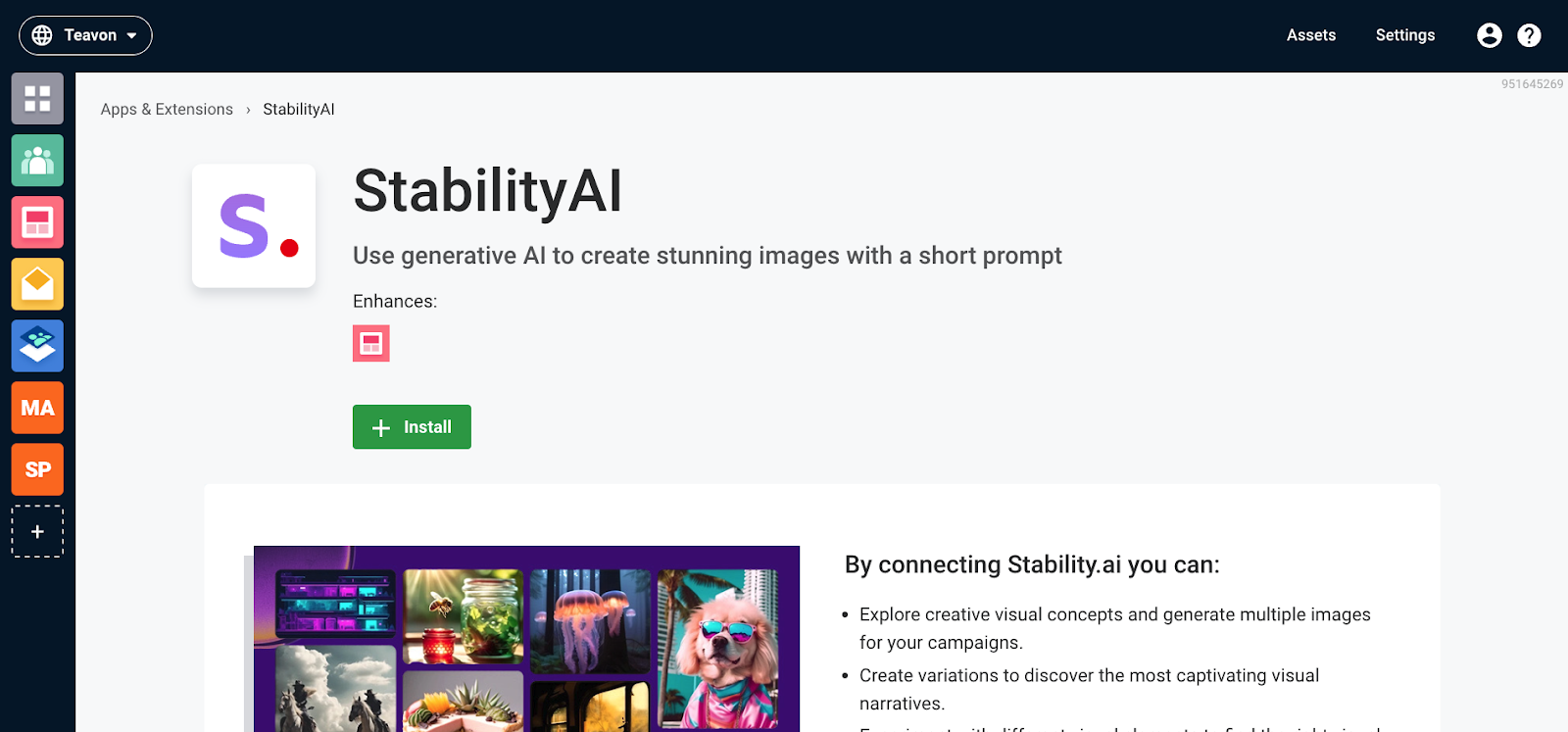Open the orange MA app icon
1568x732 pixels.
click(37, 408)
